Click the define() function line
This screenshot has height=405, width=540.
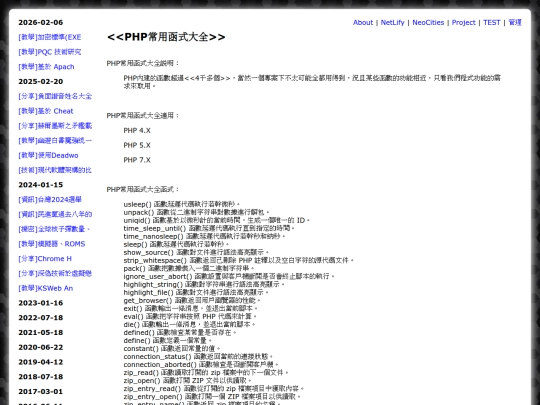[168, 341]
